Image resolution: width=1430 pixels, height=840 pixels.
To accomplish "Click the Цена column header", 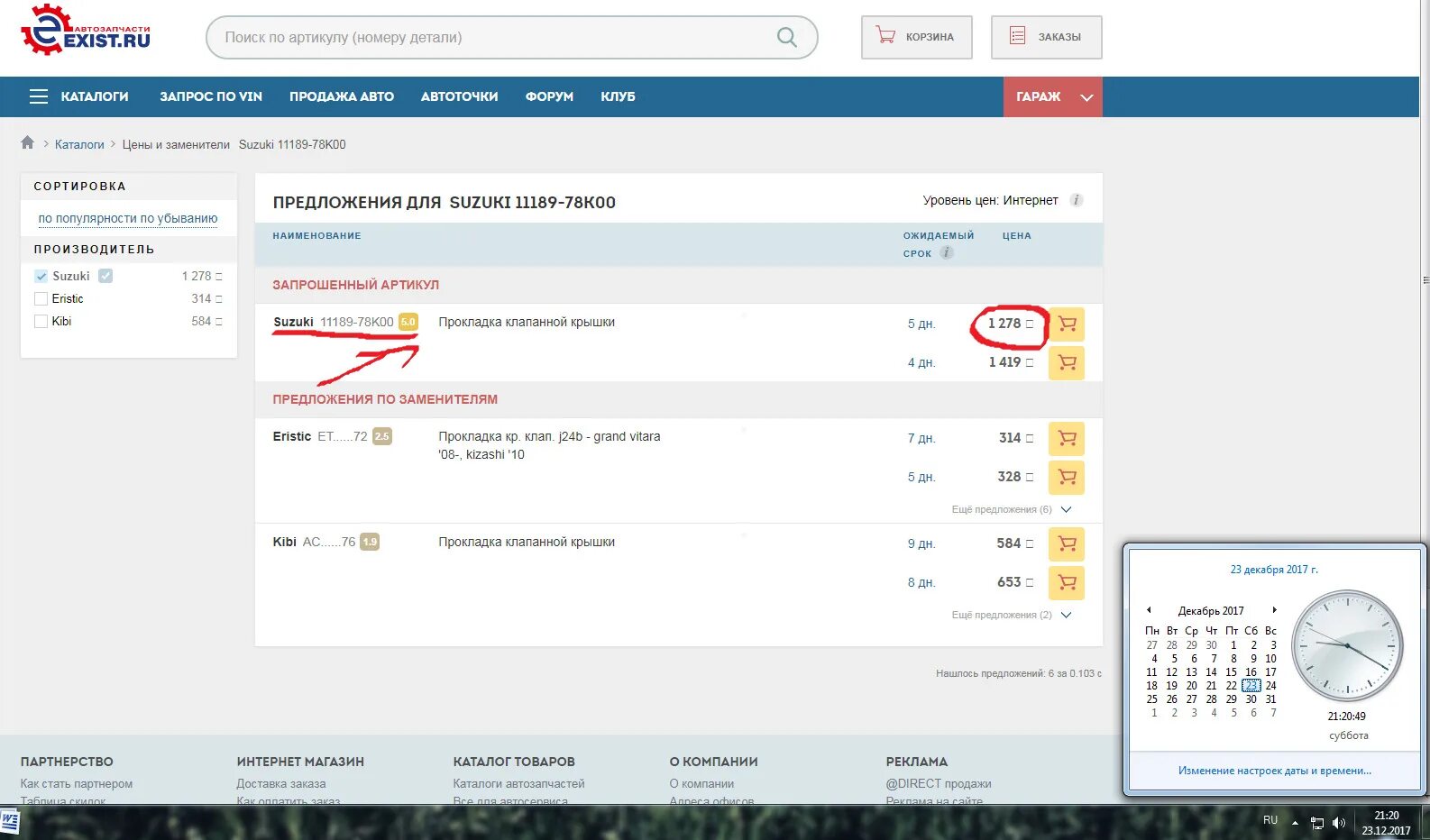I will 1016,235.
